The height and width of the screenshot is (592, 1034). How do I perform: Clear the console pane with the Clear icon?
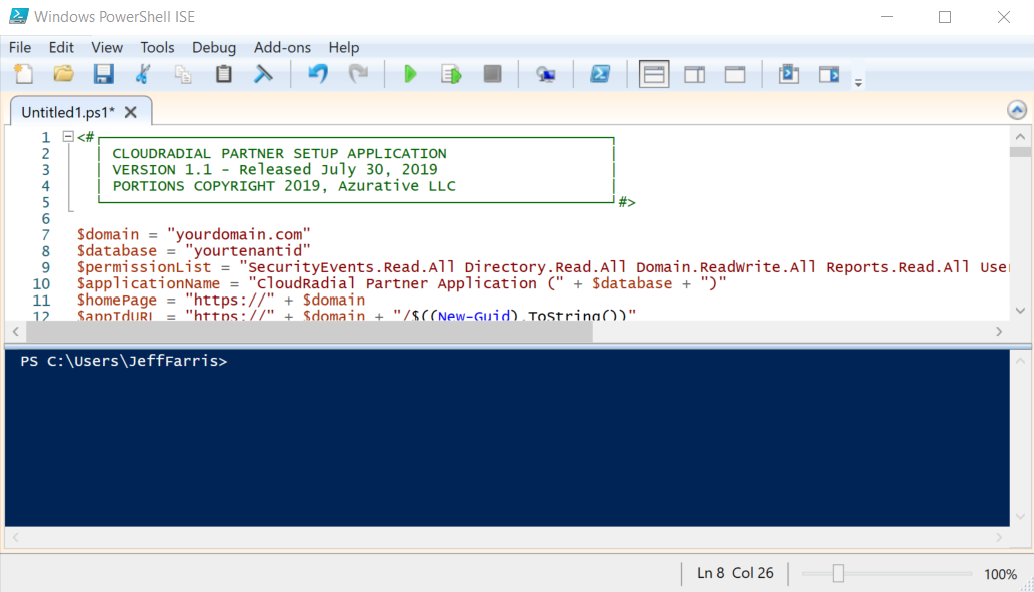click(263, 74)
